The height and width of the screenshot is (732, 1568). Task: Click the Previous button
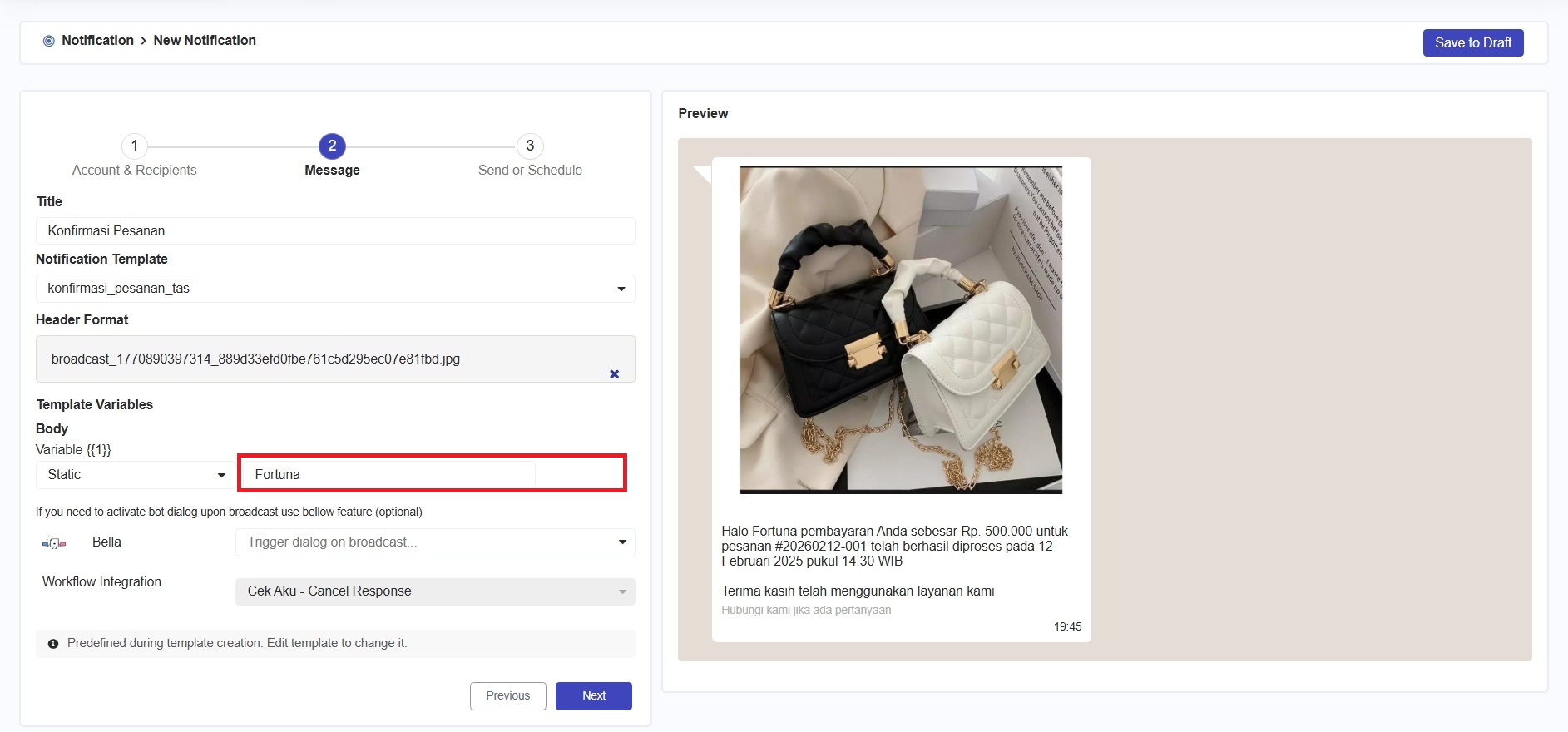click(507, 696)
